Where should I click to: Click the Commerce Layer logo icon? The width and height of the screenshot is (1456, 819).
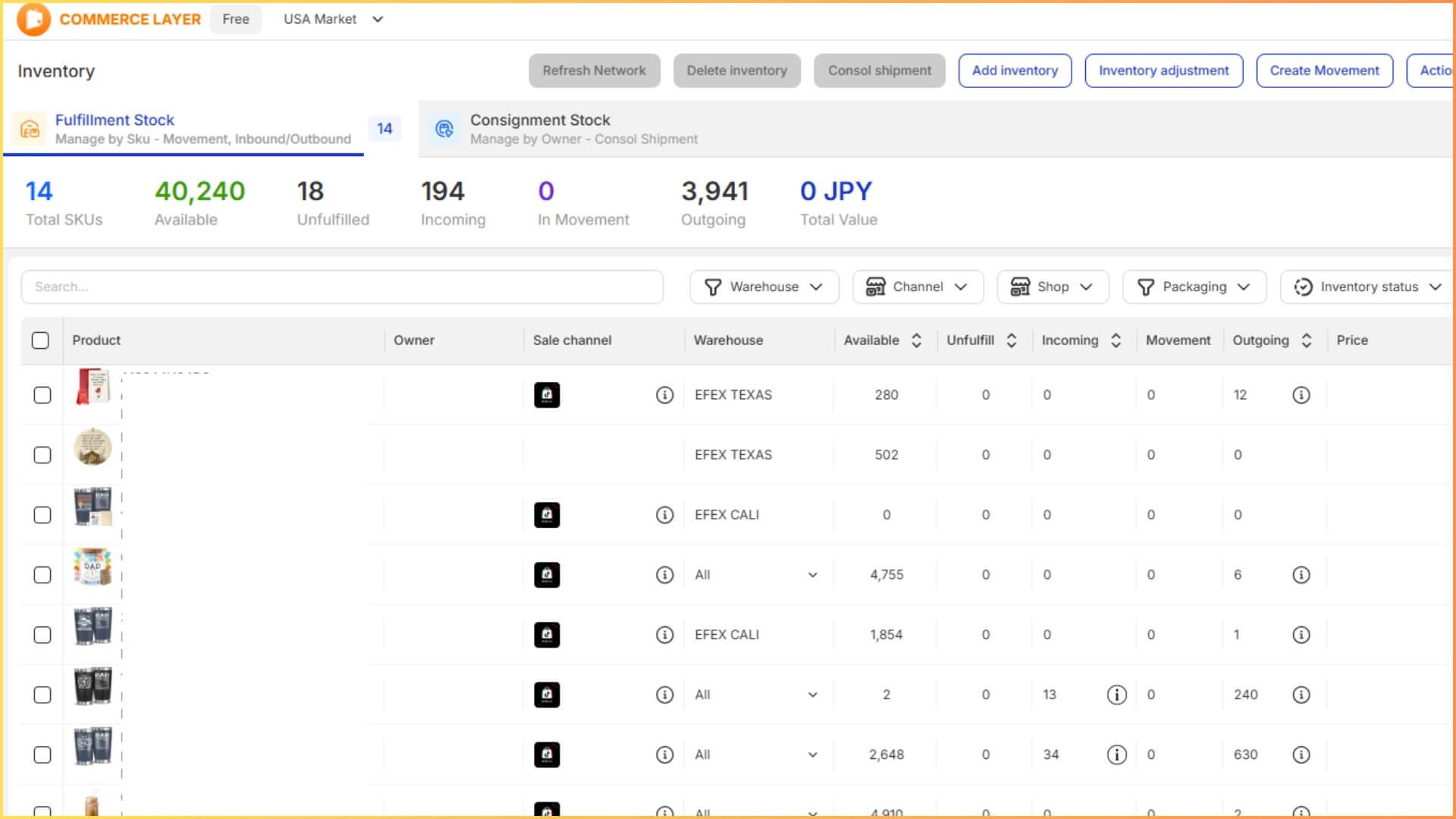tap(33, 19)
